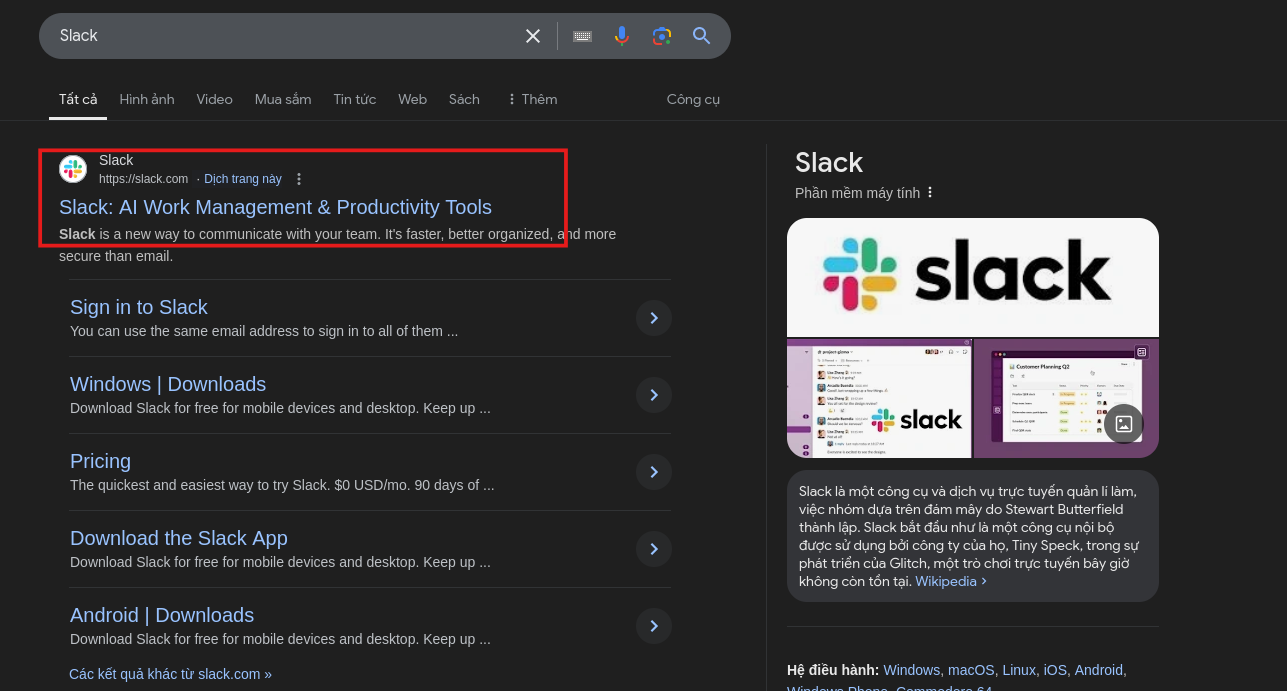Image resolution: width=1287 pixels, height=691 pixels.
Task: Click the image gallery icon on Slack thumbnails
Action: click(1124, 423)
